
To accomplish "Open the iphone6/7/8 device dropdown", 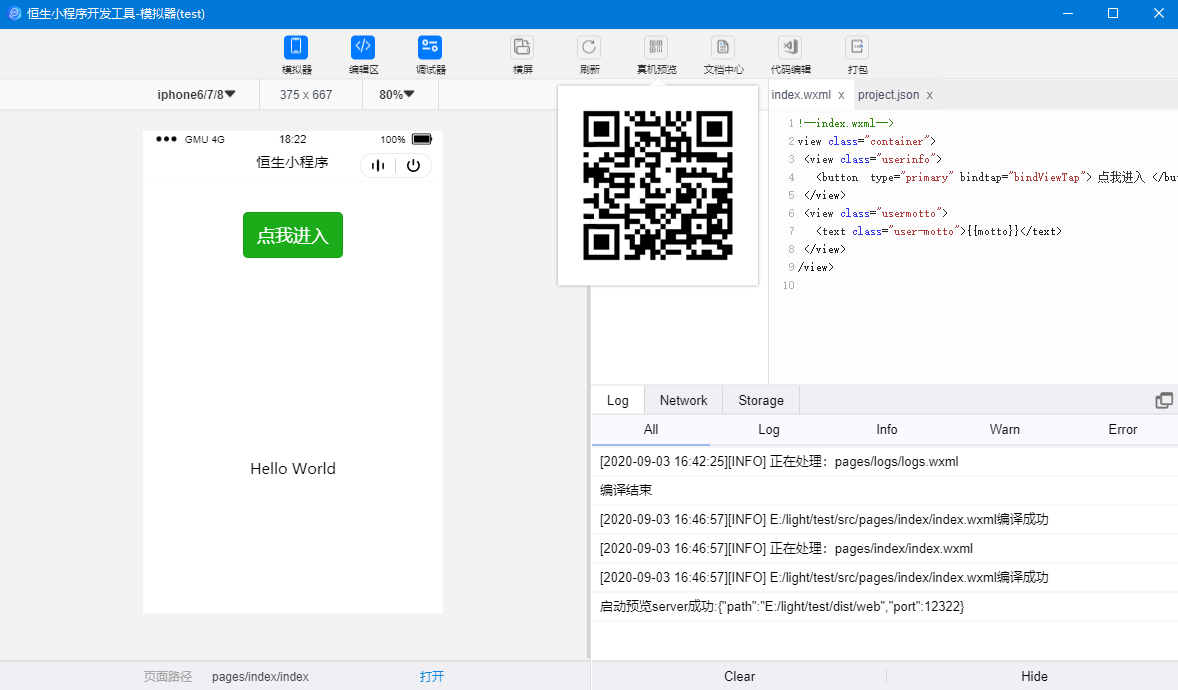I will pos(196,95).
